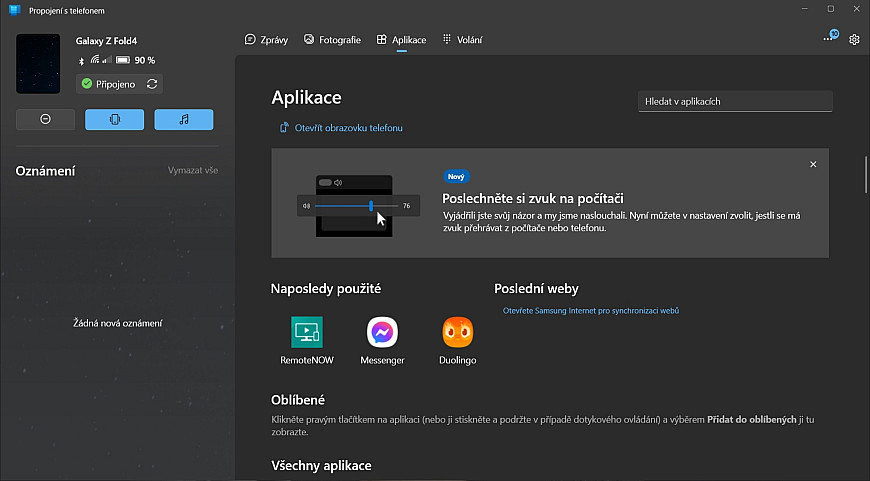Click the Připojeno connection status
The width and height of the screenshot is (870, 481).
pyautogui.click(x=109, y=84)
